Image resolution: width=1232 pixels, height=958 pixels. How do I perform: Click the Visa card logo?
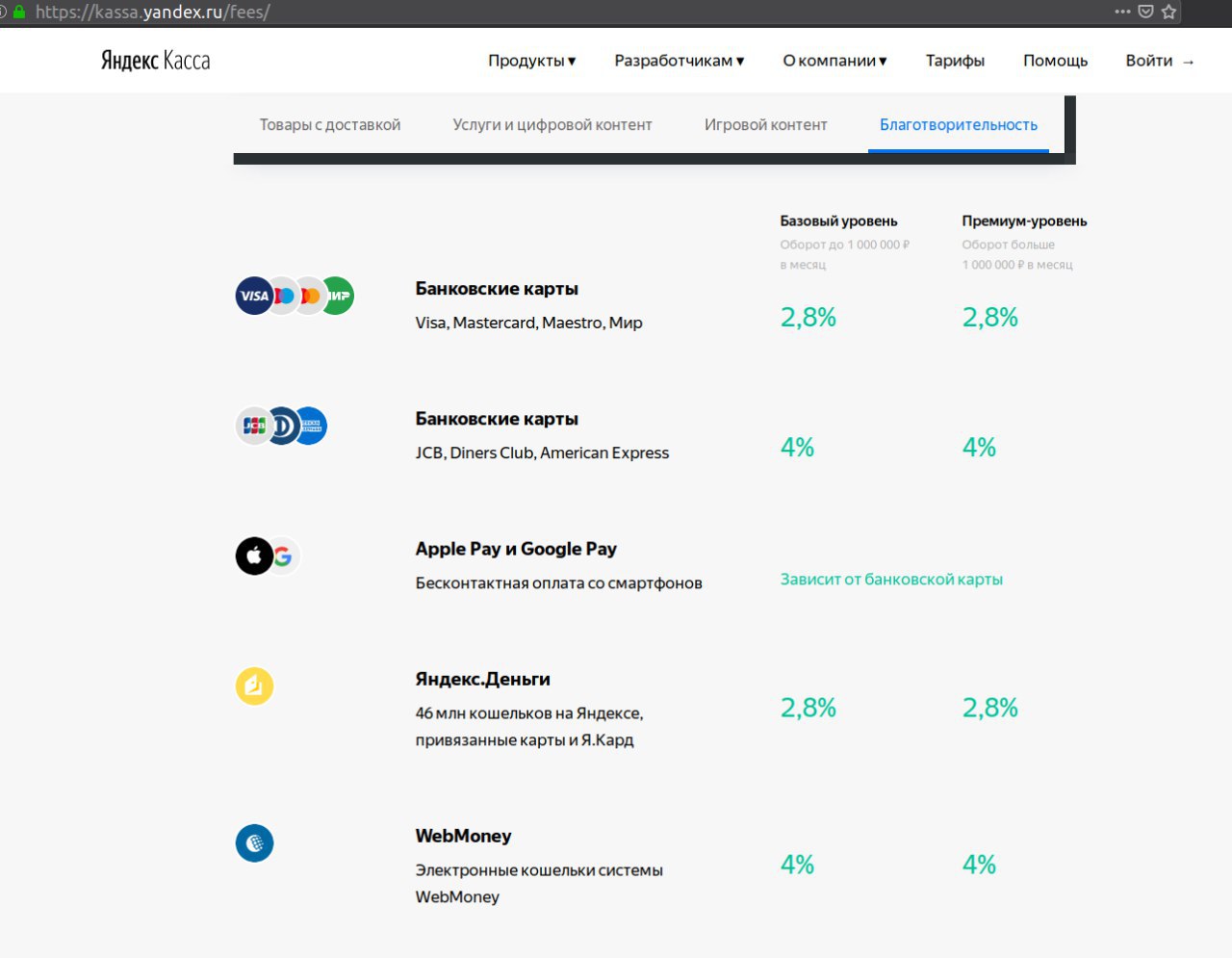click(254, 296)
